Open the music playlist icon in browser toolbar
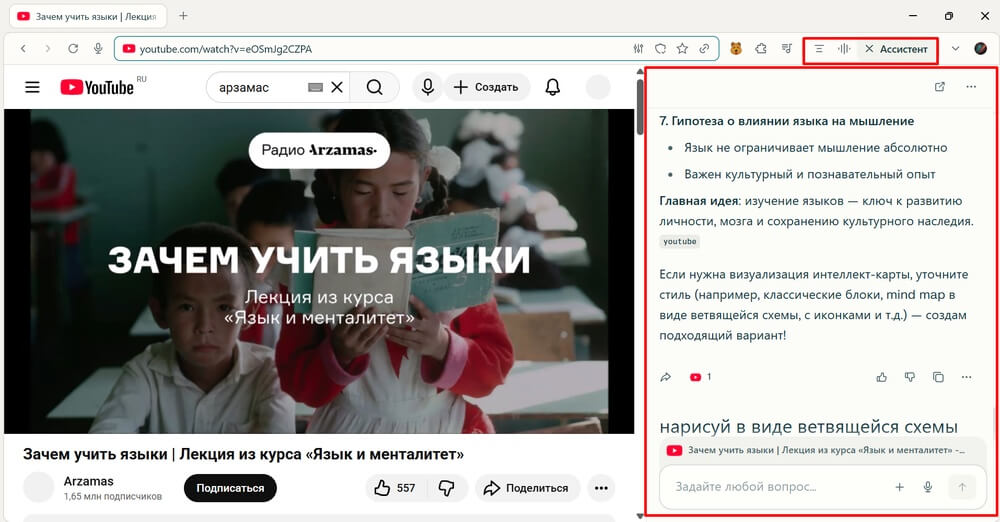 [787, 48]
